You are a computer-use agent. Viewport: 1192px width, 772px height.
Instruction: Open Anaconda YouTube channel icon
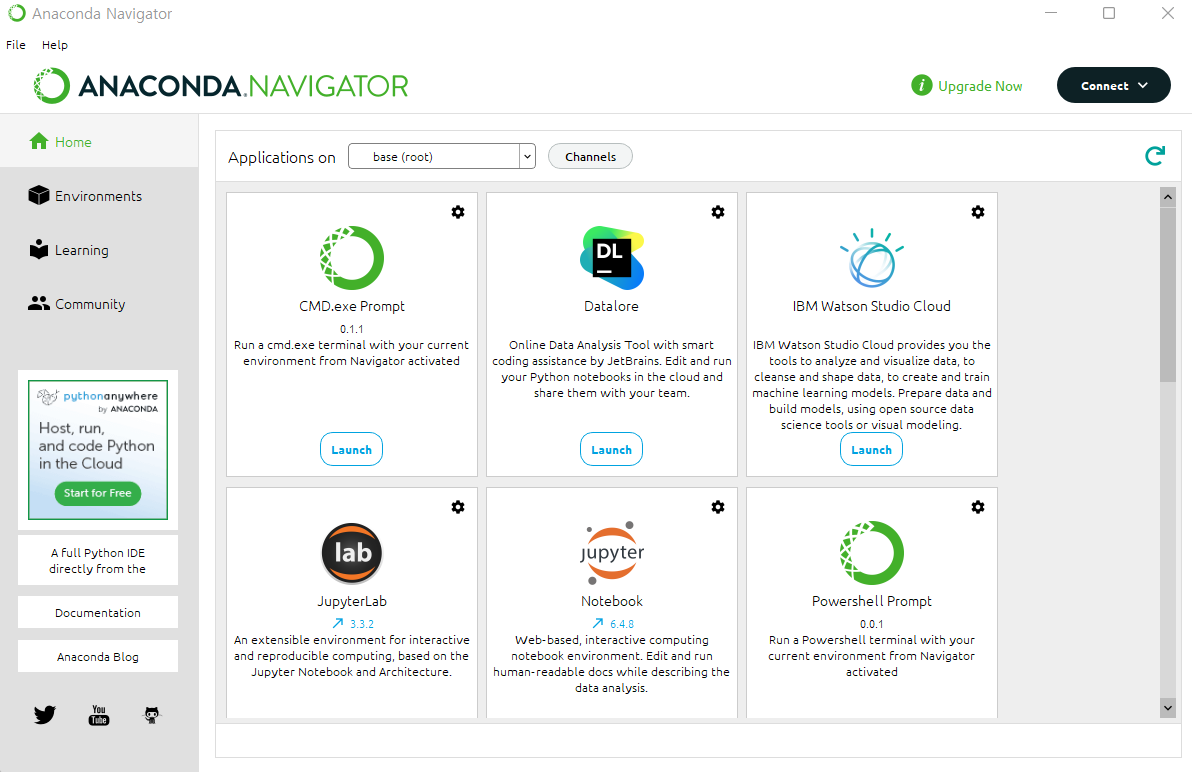[99, 715]
